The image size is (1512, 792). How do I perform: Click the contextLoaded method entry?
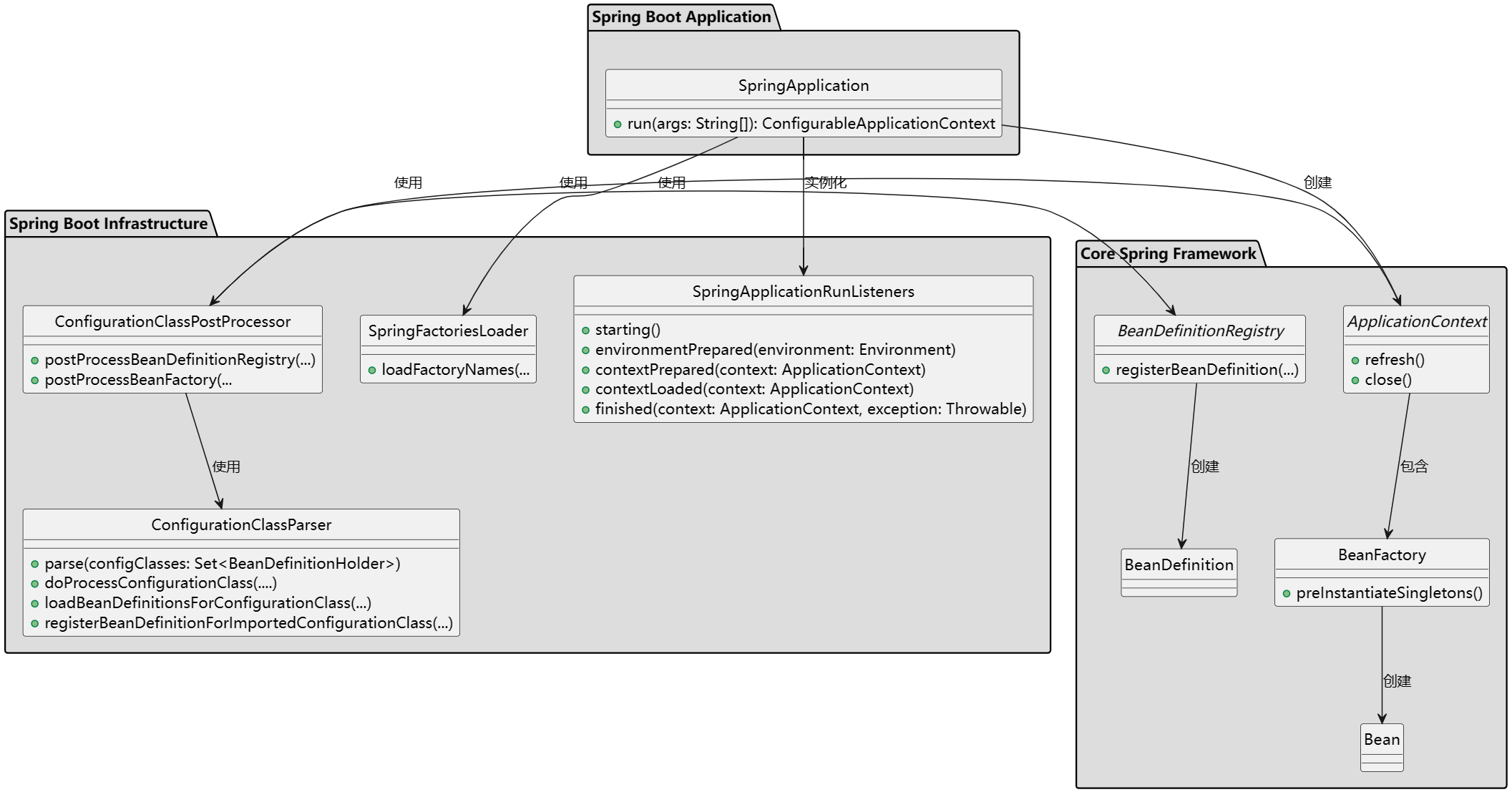pos(754,389)
